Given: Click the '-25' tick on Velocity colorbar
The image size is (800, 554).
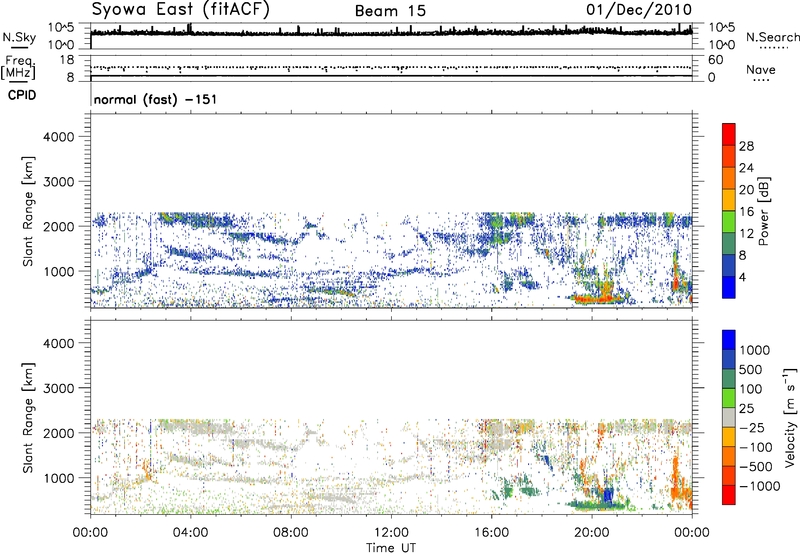Looking at the screenshot, I should tap(754, 427).
